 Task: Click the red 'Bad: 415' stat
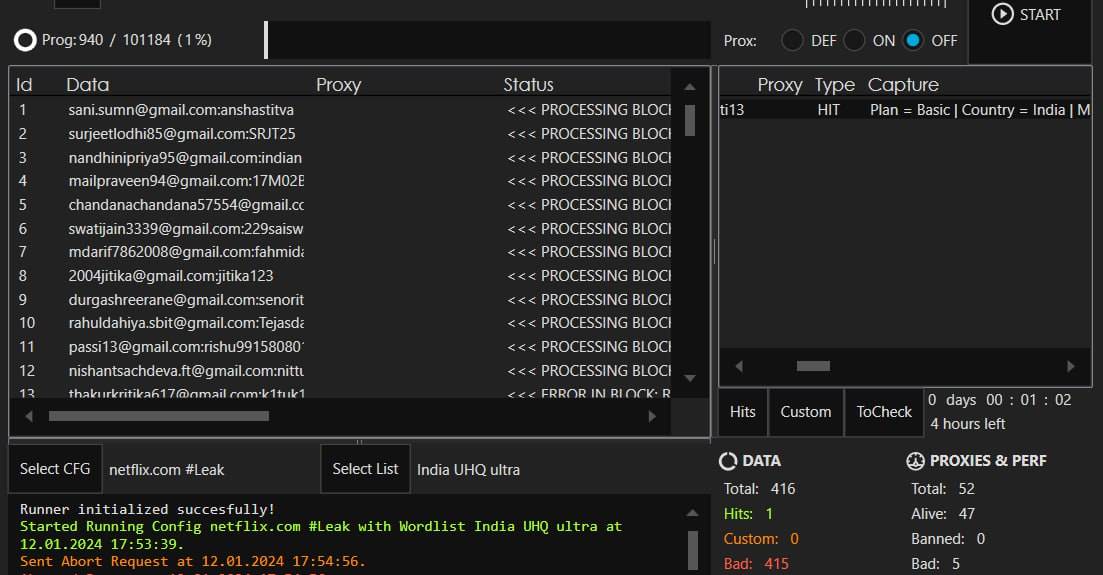756,564
